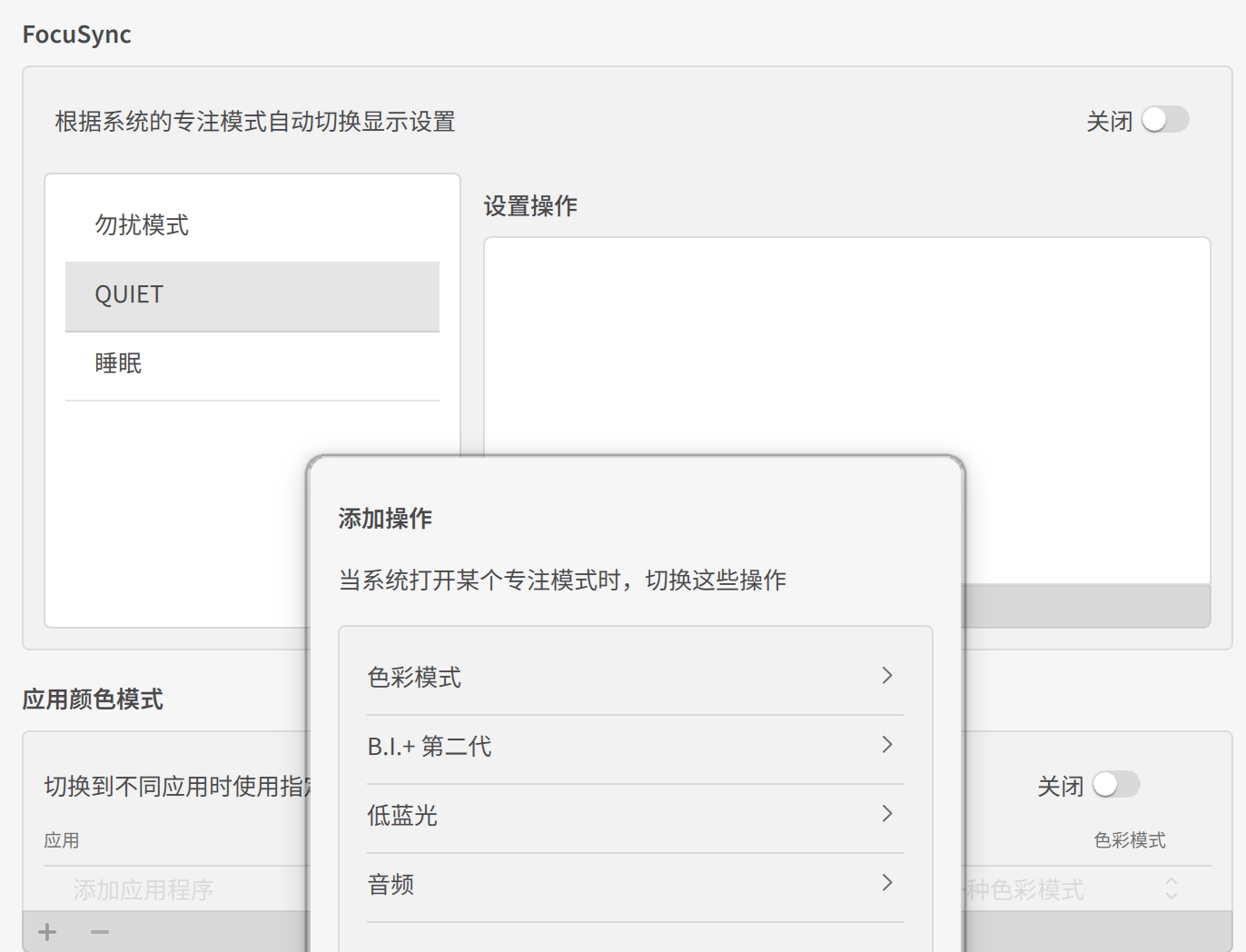
Task: Click the empty 设置操作 list area
Action: pyautogui.click(x=847, y=411)
